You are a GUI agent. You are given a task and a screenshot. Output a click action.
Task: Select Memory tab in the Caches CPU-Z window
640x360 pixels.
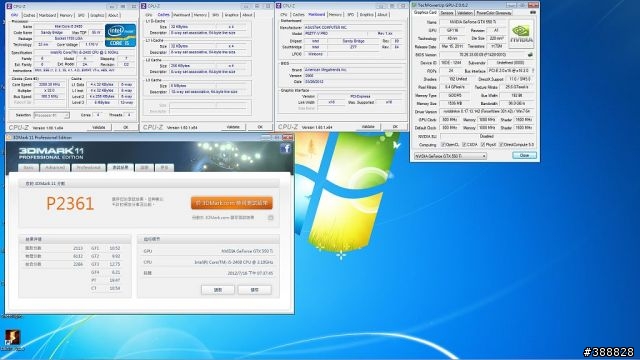click(200, 15)
